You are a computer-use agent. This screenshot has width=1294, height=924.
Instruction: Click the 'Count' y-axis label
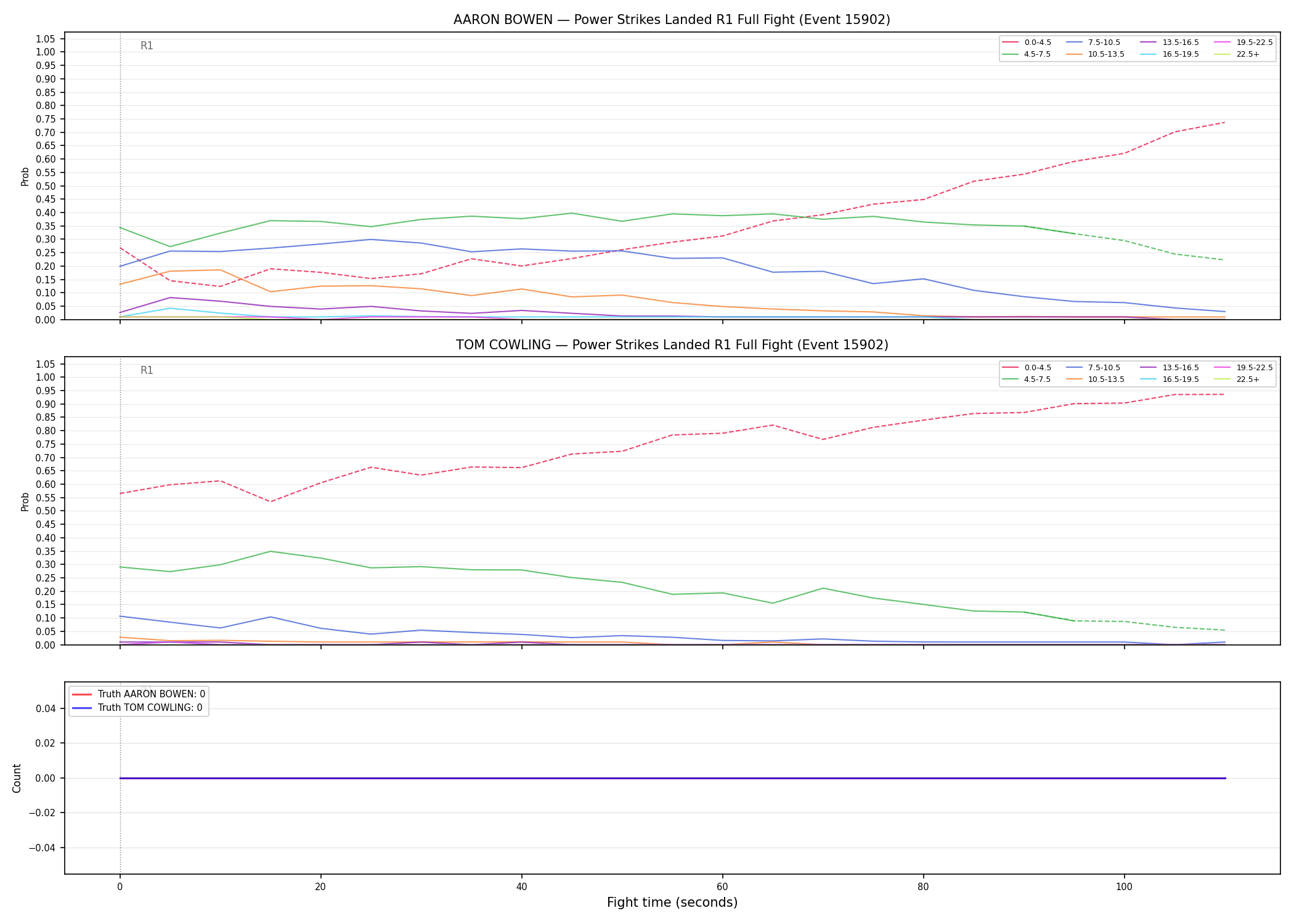(17, 778)
